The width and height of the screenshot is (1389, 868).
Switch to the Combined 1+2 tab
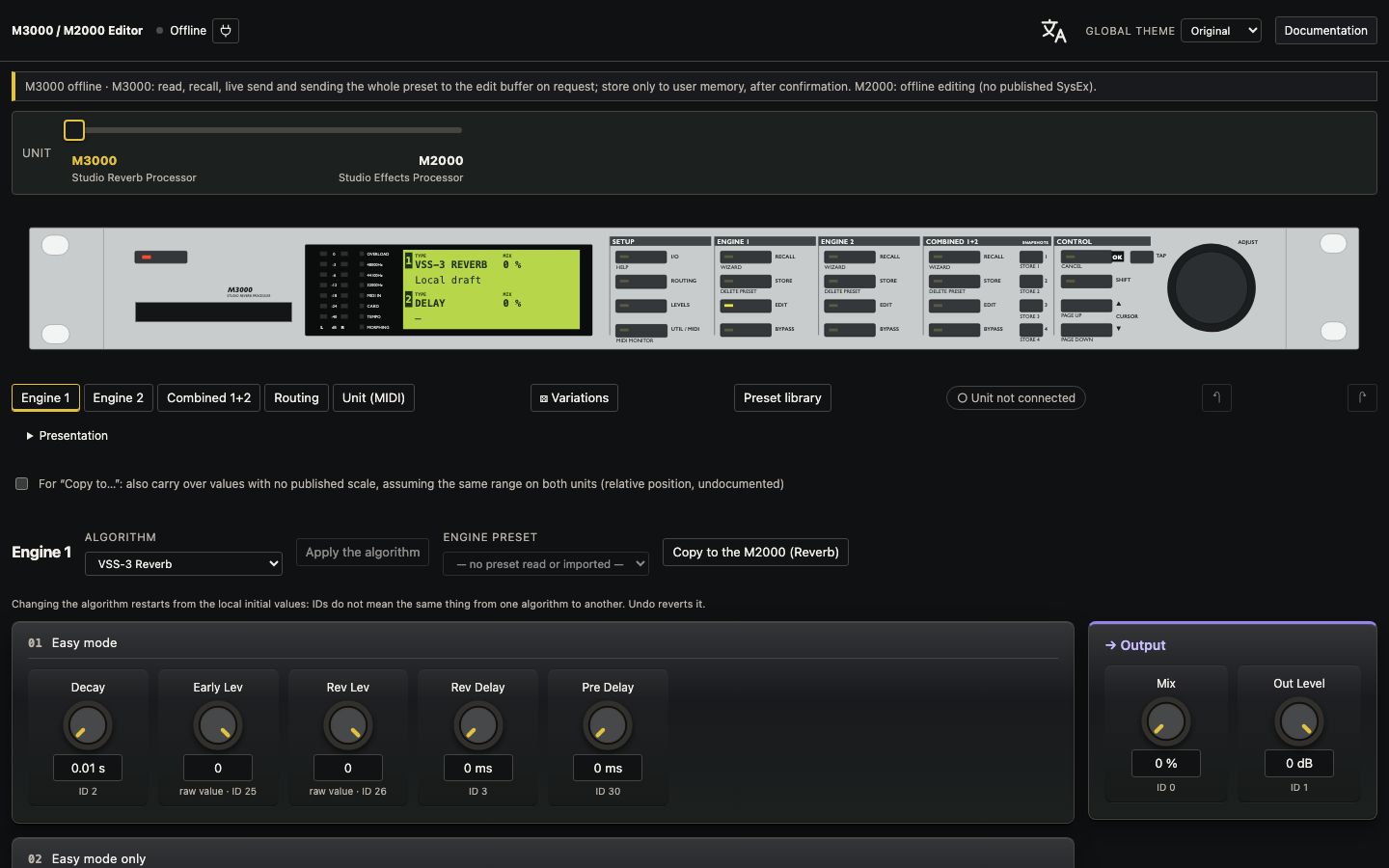(208, 397)
